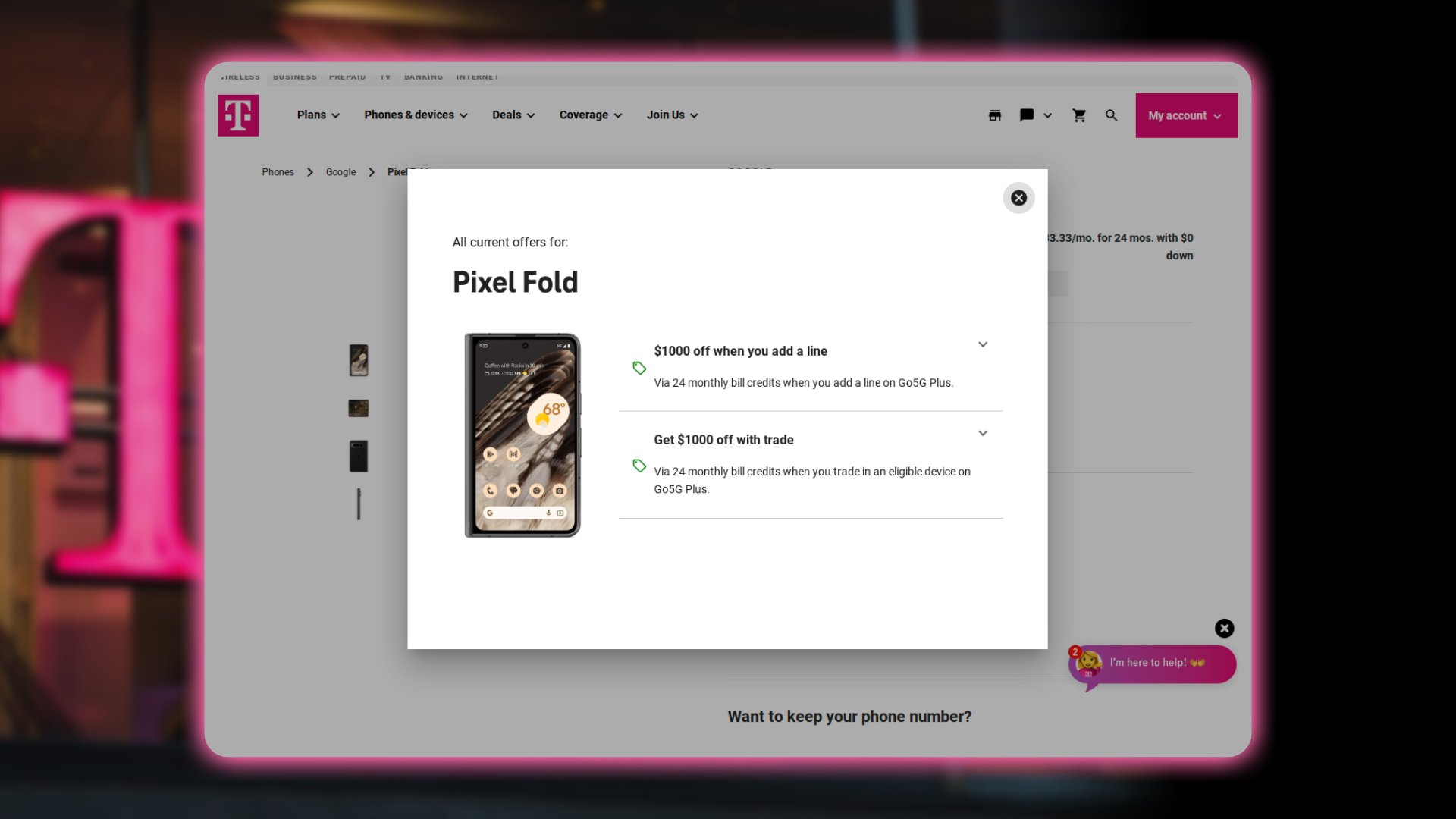Expand the $1000 off add a line offer

(x=983, y=344)
